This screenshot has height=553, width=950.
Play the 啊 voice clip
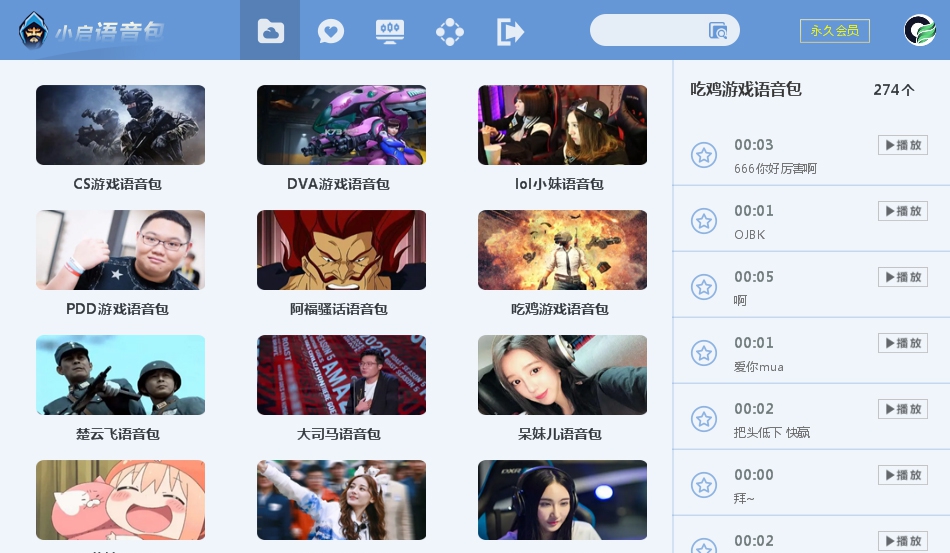pyautogui.click(x=903, y=277)
